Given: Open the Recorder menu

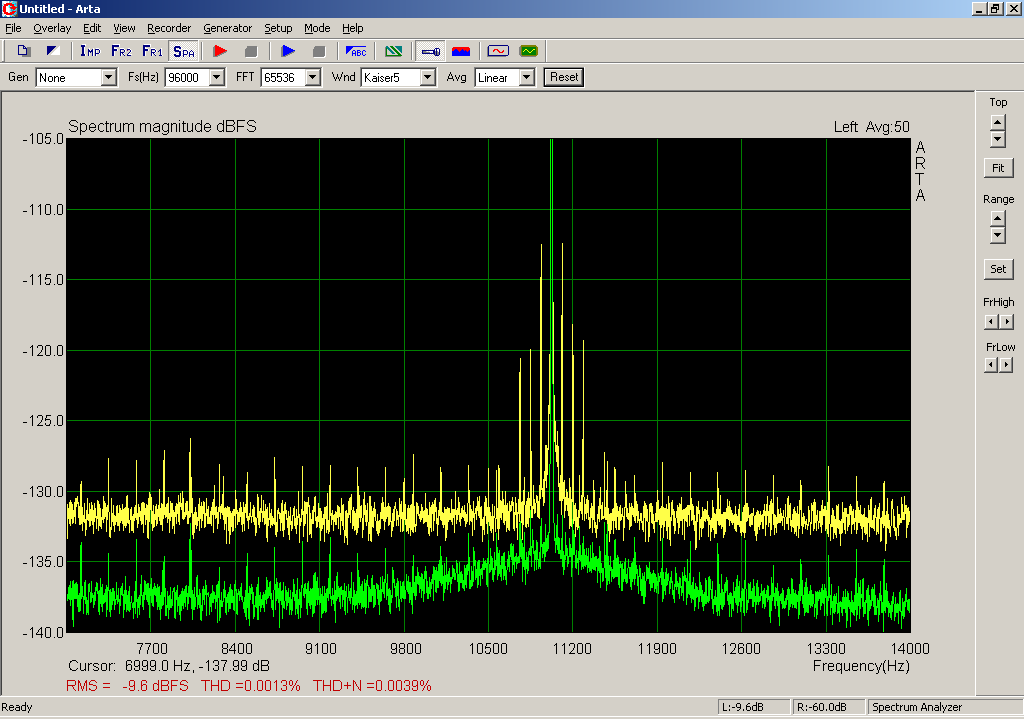Looking at the screenshot, I should [168, 28].
